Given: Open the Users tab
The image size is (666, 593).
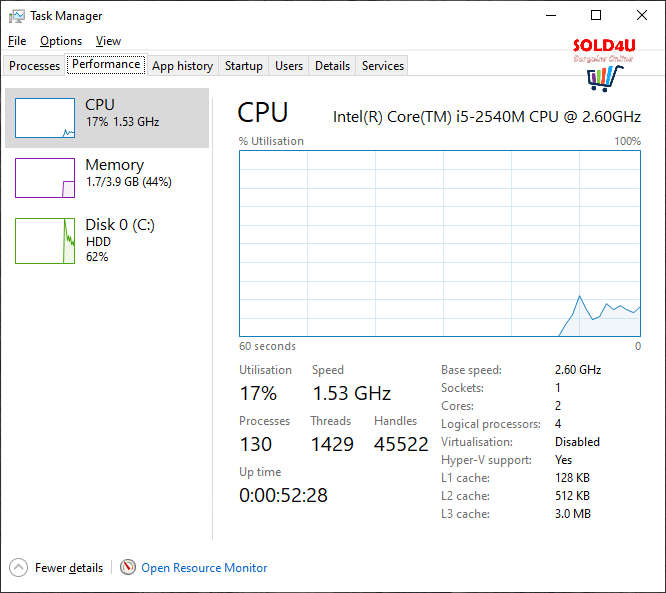Looking at the screenshot, I should 289,66.
